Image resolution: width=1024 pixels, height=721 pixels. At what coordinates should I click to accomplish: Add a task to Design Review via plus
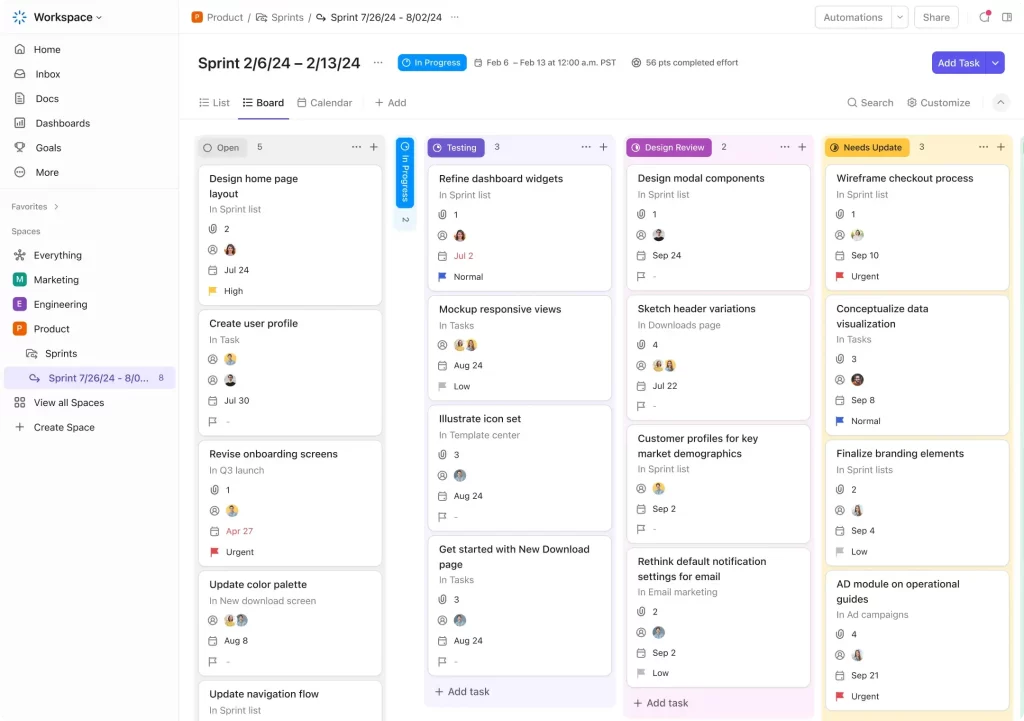coord(802,147)
